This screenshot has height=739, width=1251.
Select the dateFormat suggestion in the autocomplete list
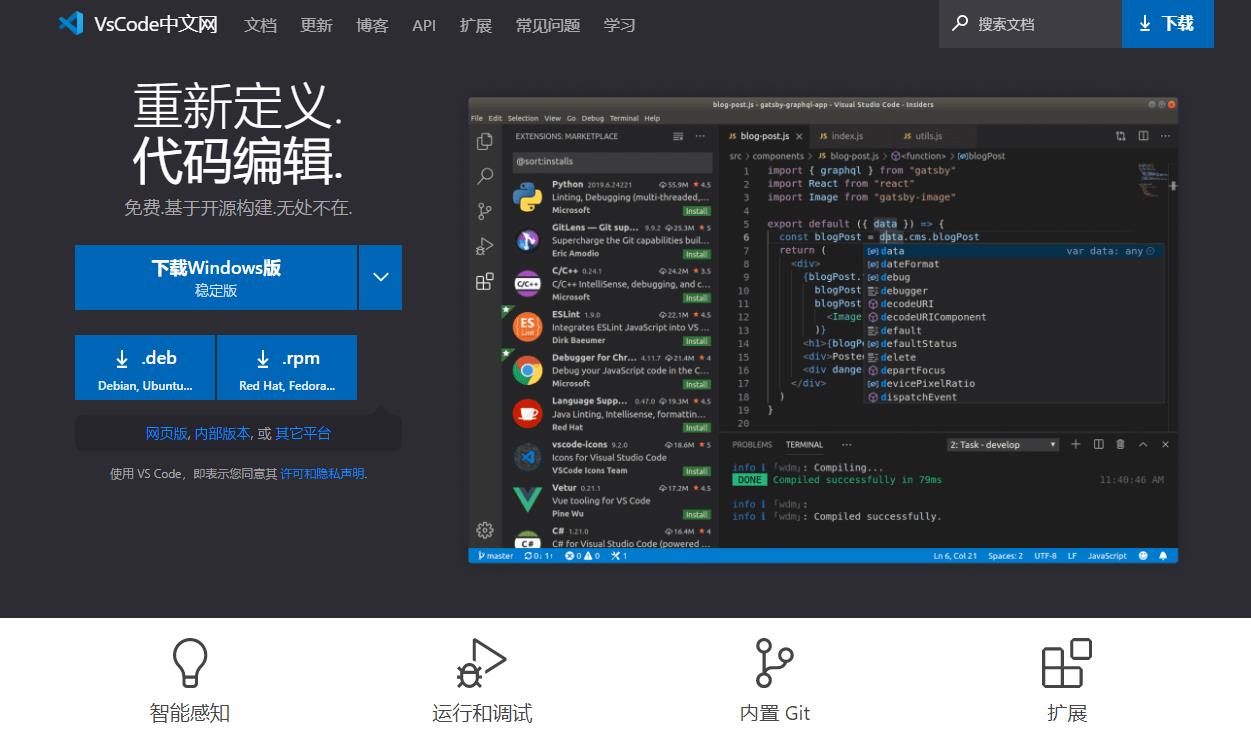coord(1013,264)
